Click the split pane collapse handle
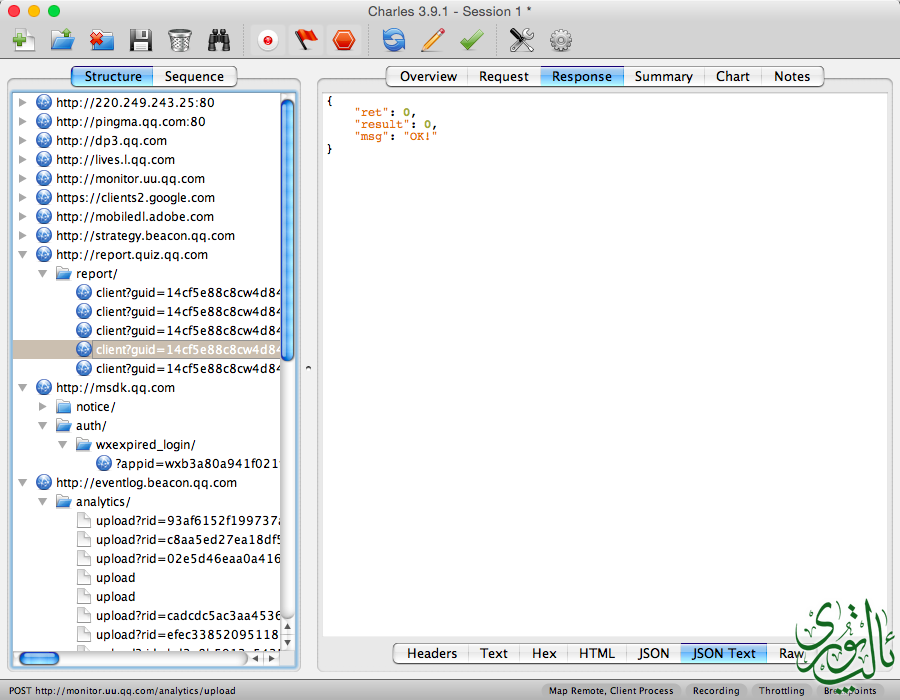The height and width of the screenshot is (700, 900). (x=308, y=368)
